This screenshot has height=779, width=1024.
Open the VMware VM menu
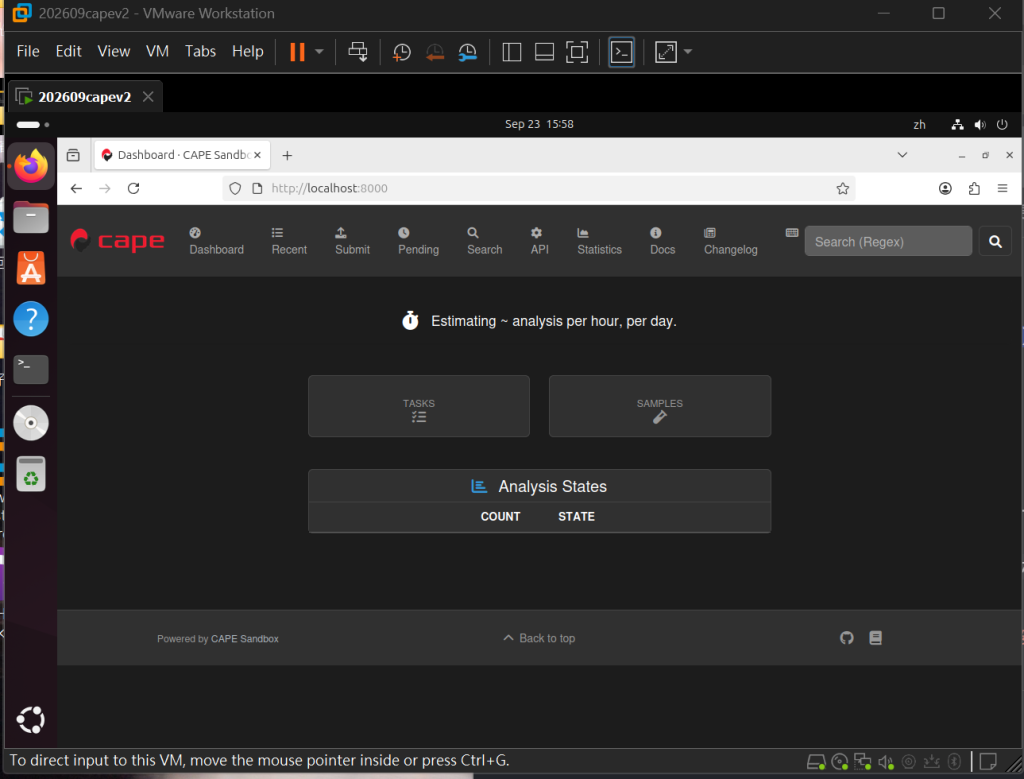pyautogui.click(x=157, y=51)
